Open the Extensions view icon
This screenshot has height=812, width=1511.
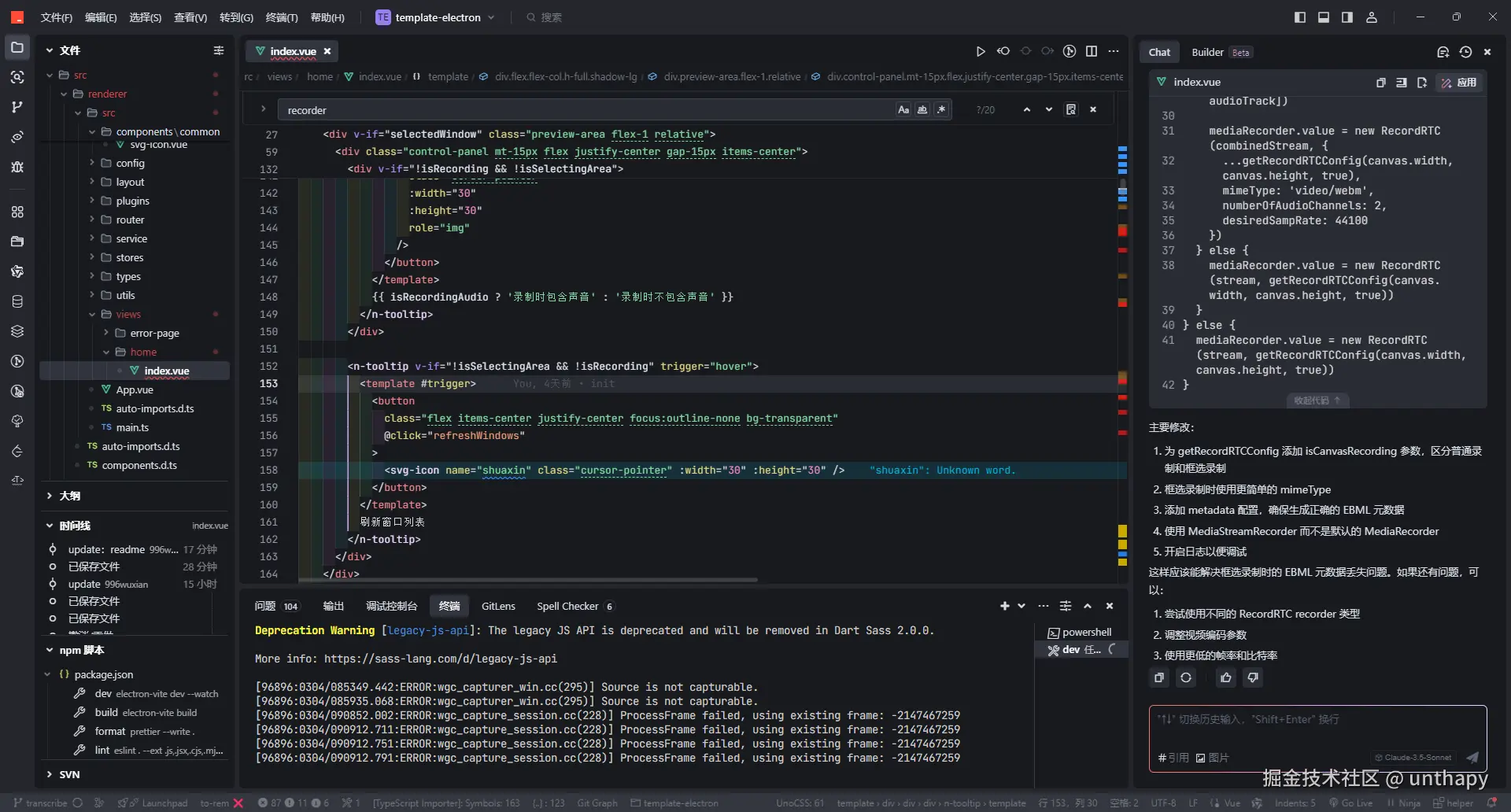coord(17,212)
